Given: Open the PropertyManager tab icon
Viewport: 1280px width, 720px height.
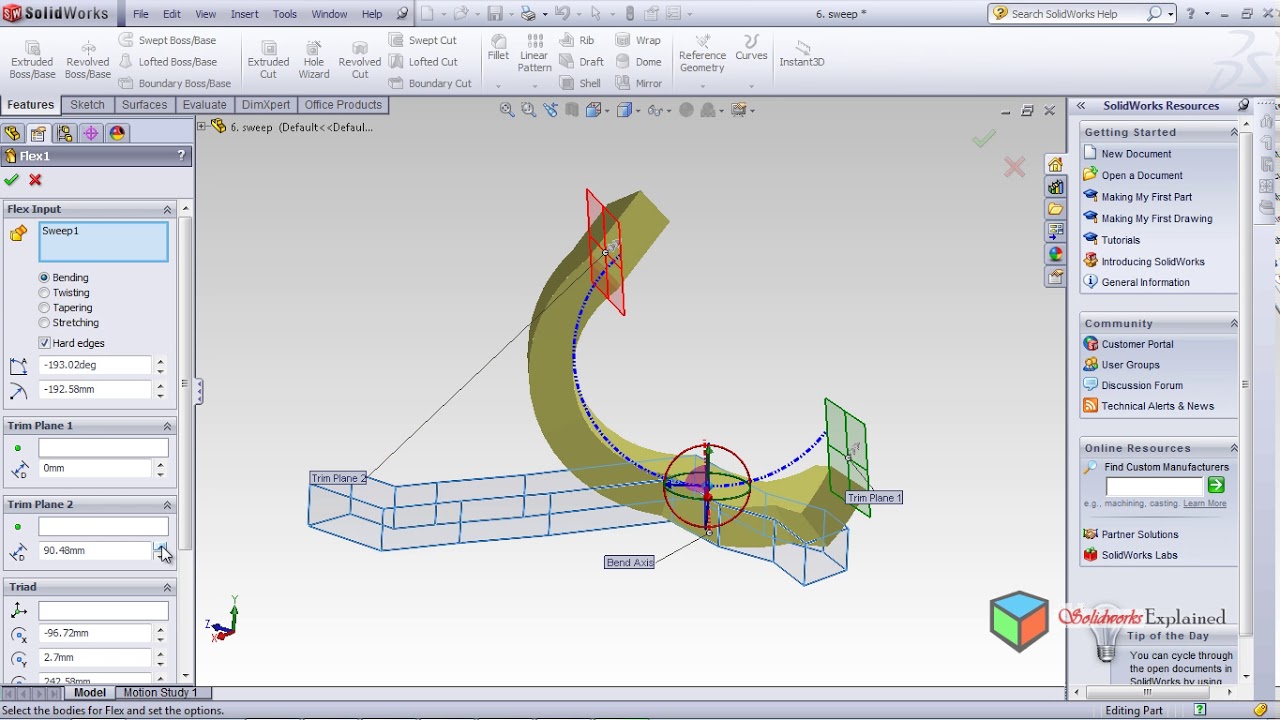Looking at the screenshot, I should pos(38,133).
